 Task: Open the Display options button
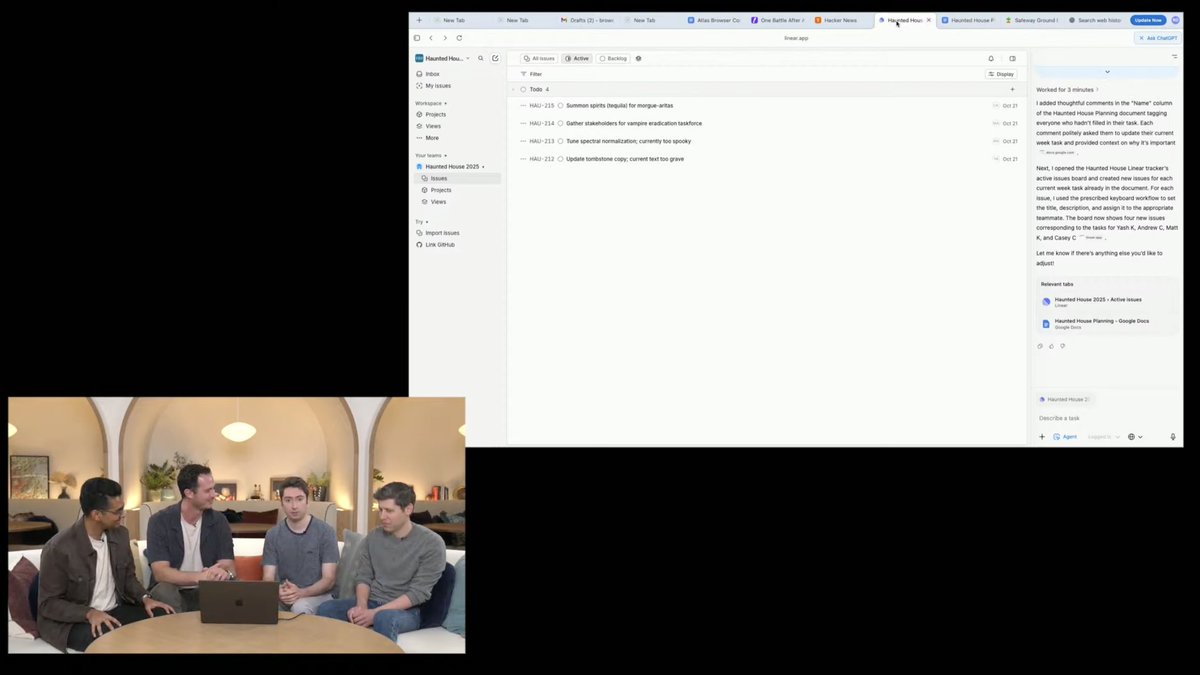(x=1001, y=74)
